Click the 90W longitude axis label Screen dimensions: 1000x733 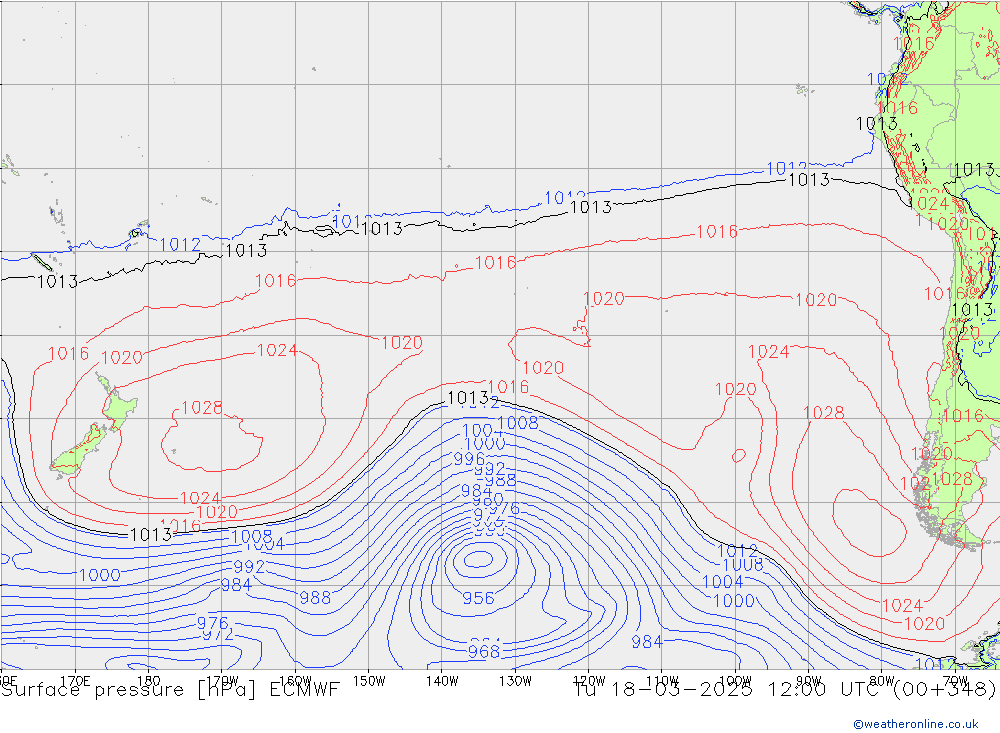(x=808, y=680)
